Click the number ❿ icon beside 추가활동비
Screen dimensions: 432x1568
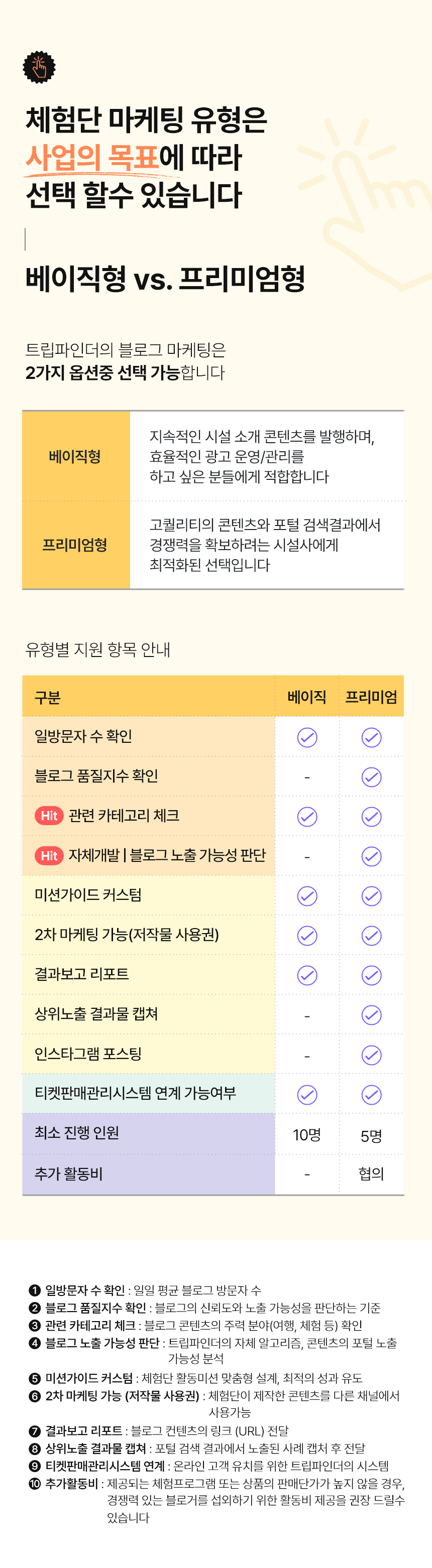coord(35,1483)
